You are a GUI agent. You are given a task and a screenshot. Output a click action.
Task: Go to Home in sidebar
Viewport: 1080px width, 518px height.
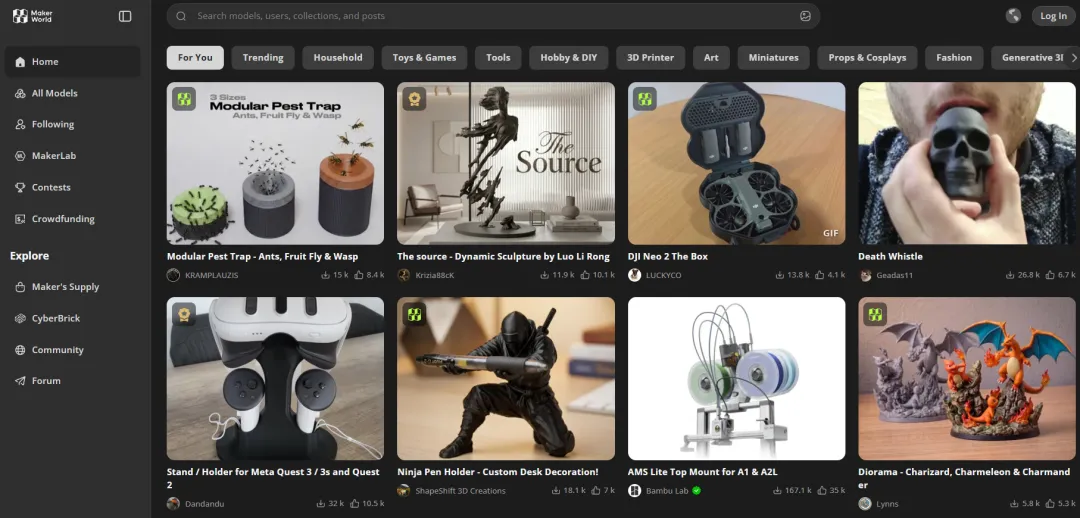click(x=72, y=61)
